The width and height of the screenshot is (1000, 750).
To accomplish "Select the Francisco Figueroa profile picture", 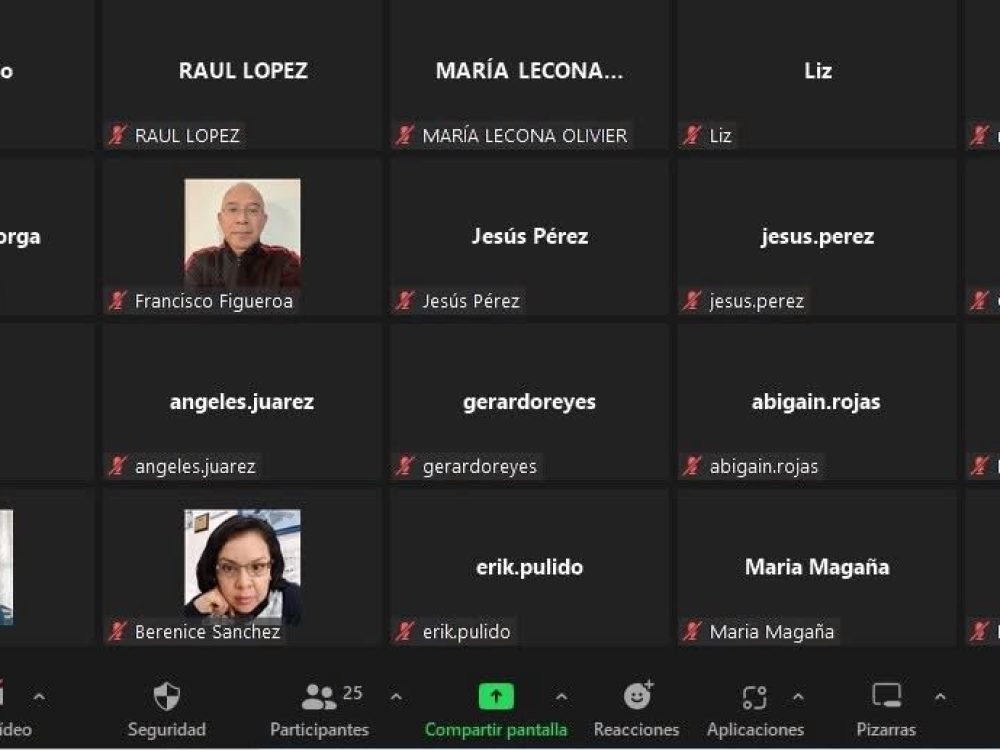I will click(242, 233).
